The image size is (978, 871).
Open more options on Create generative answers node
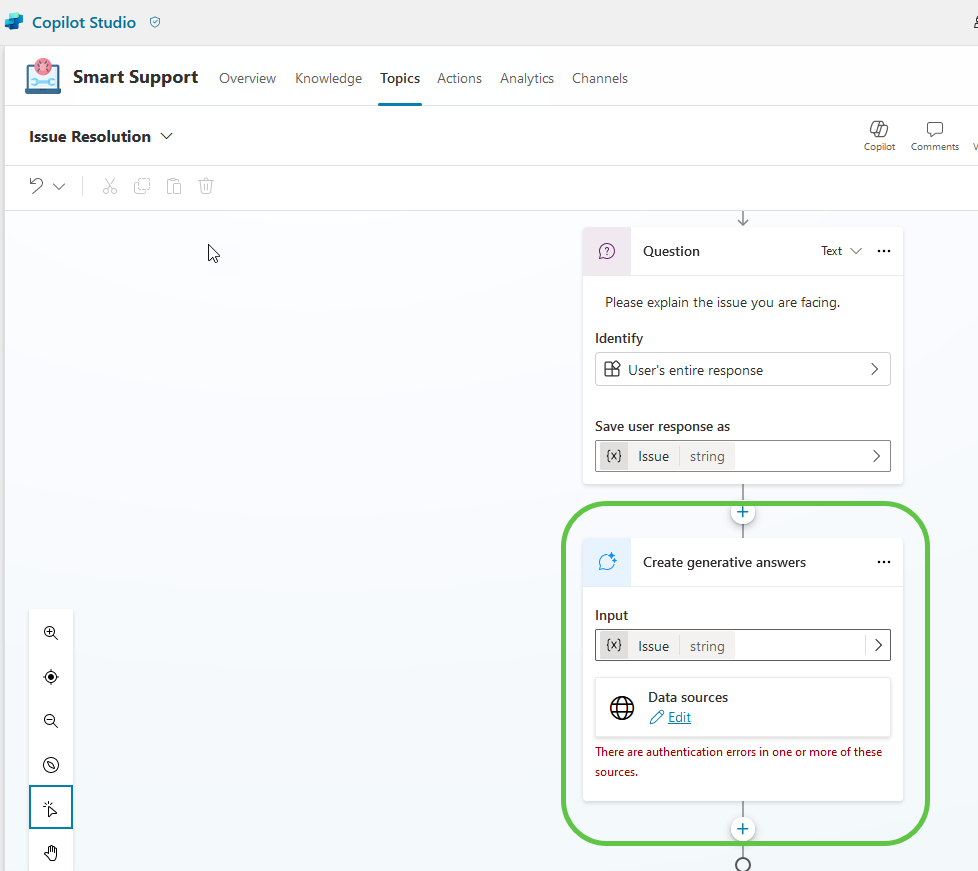point(883,562)
